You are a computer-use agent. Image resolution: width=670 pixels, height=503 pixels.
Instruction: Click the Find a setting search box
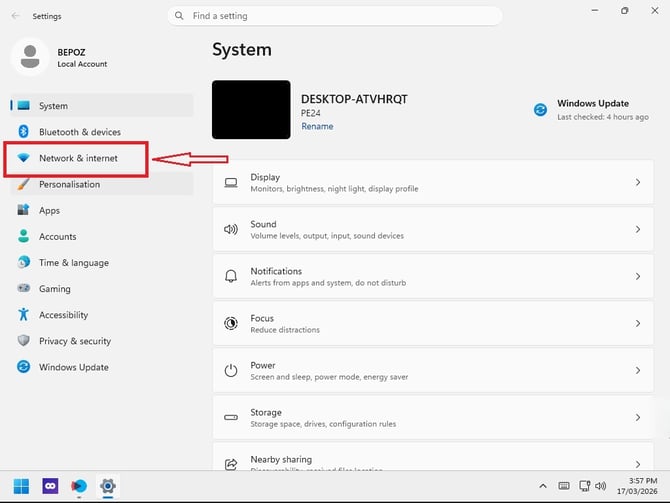tap(335, 16)
